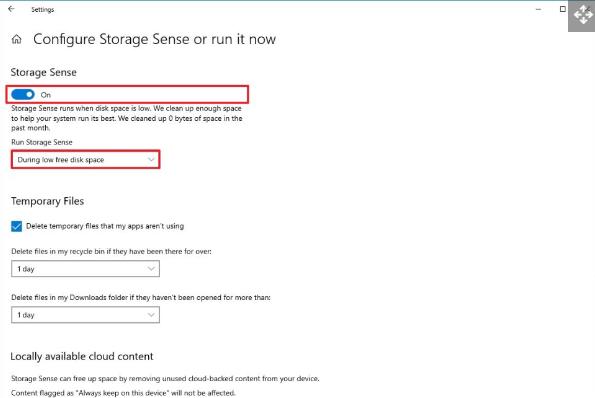Click the chevron in the Run Storage Sense dropdown
The height and width of the screenshot is (398, 595).
coord(151,160)
